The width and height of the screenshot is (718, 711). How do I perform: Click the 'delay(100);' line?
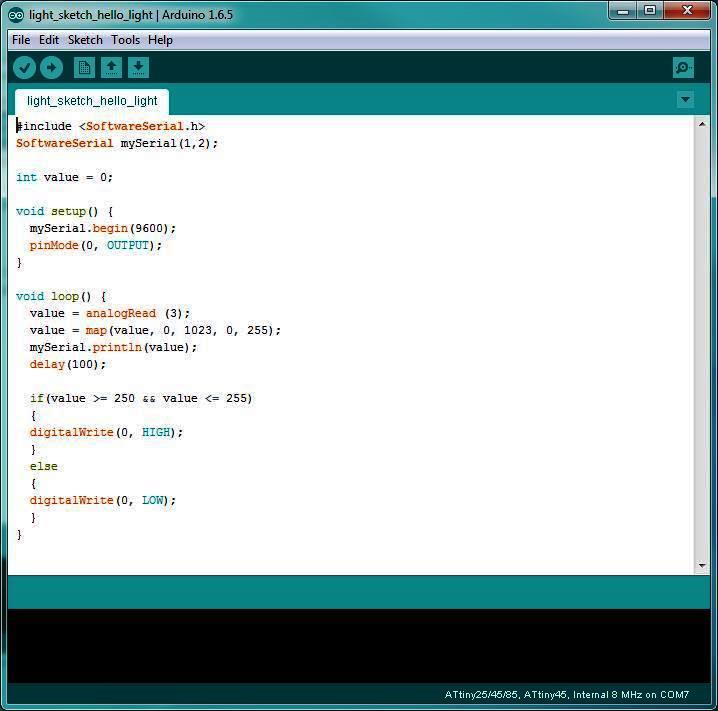coord(68,364)
